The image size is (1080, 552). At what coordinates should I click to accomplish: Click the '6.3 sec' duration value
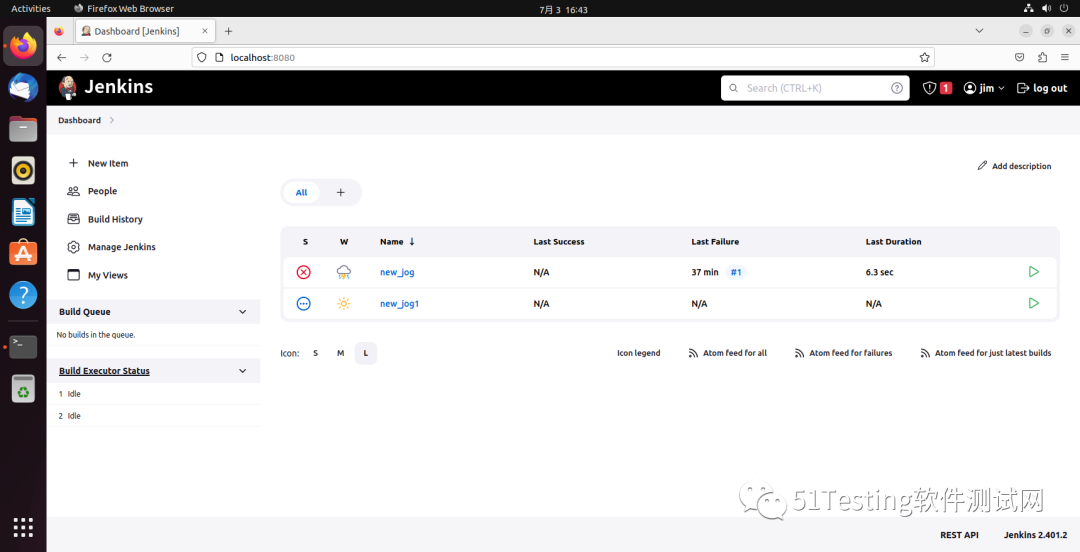click(x=880, y=272)
